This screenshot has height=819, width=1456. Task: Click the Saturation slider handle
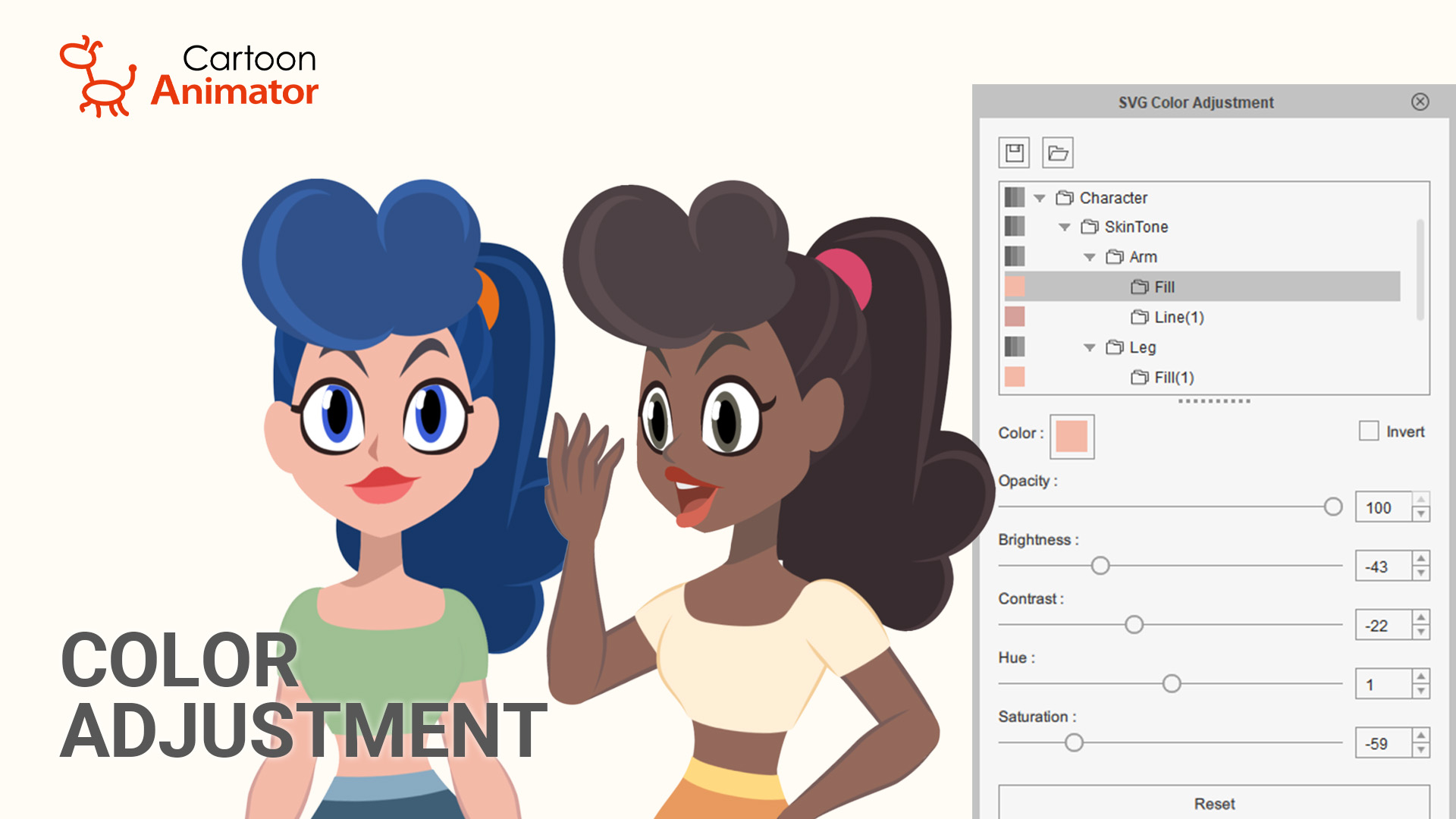pyautogui.click(x=1074, y=743)
